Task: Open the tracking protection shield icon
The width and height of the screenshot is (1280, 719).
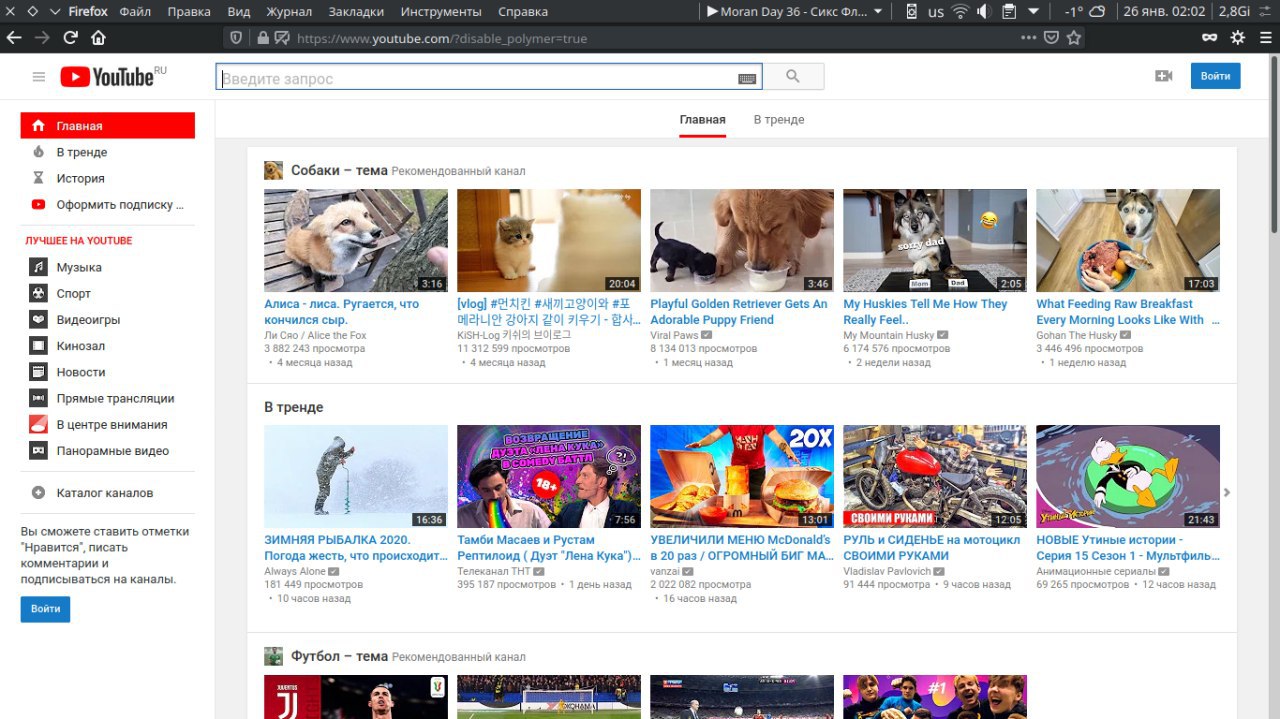Action: 237,38
